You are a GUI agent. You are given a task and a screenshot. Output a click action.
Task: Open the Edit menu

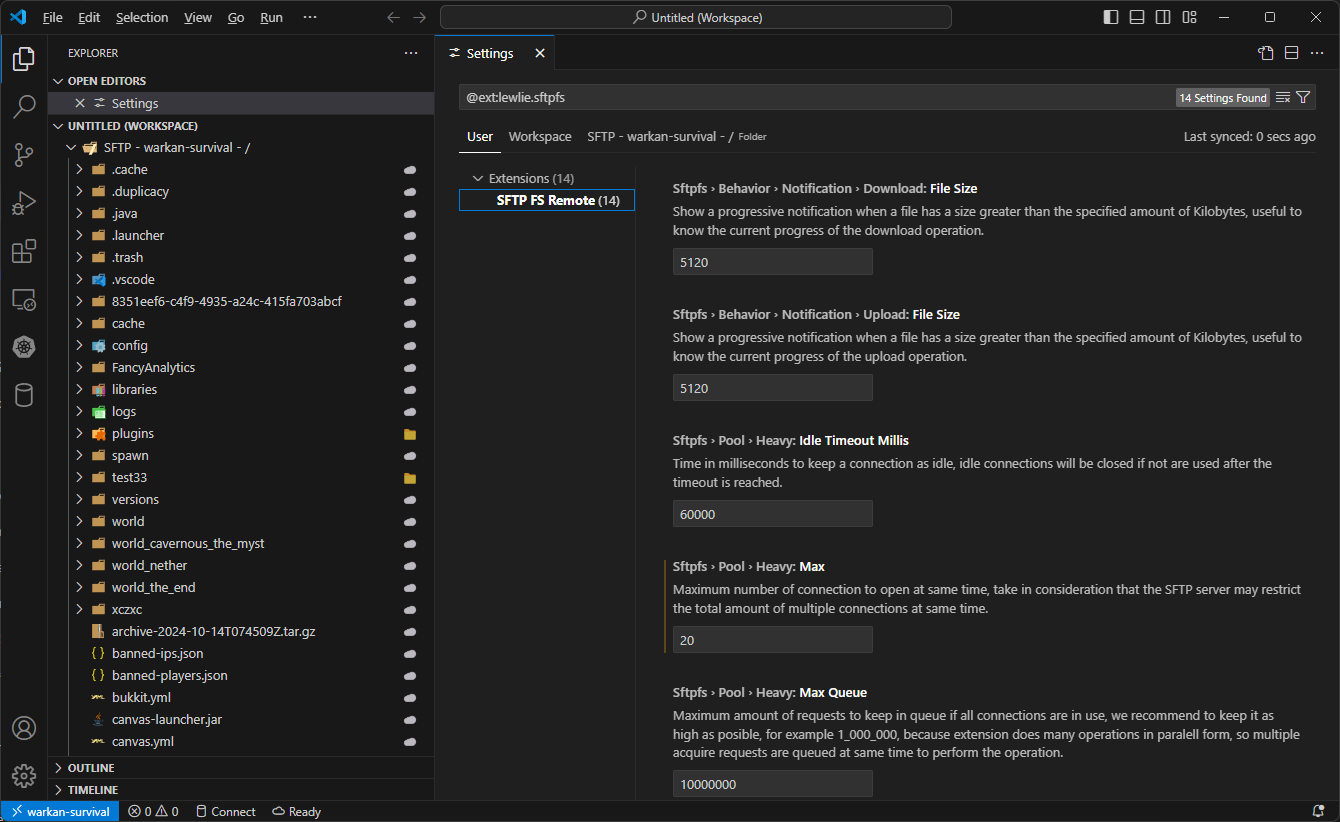[x=89, y=17]
